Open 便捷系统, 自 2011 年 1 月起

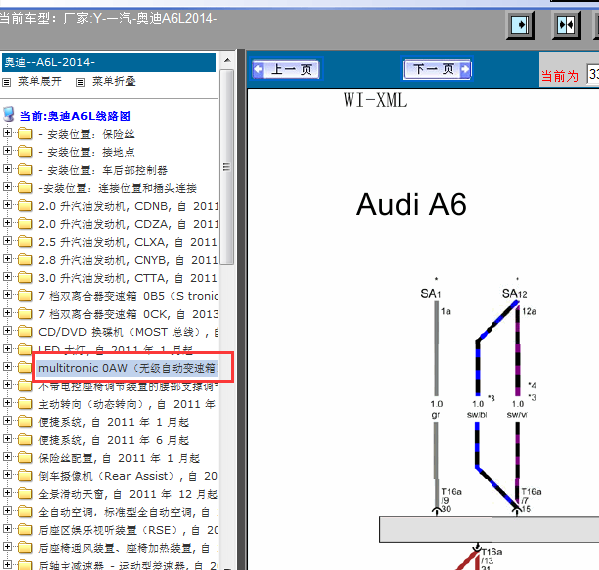tap(113, 422)
